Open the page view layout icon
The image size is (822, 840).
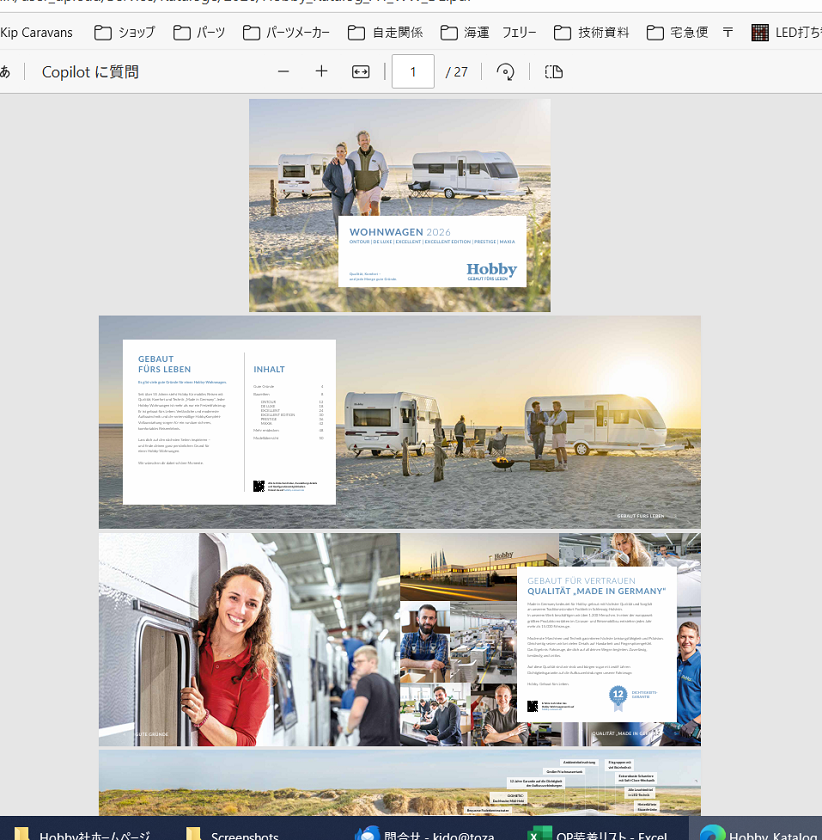click(x=554, y=72)
